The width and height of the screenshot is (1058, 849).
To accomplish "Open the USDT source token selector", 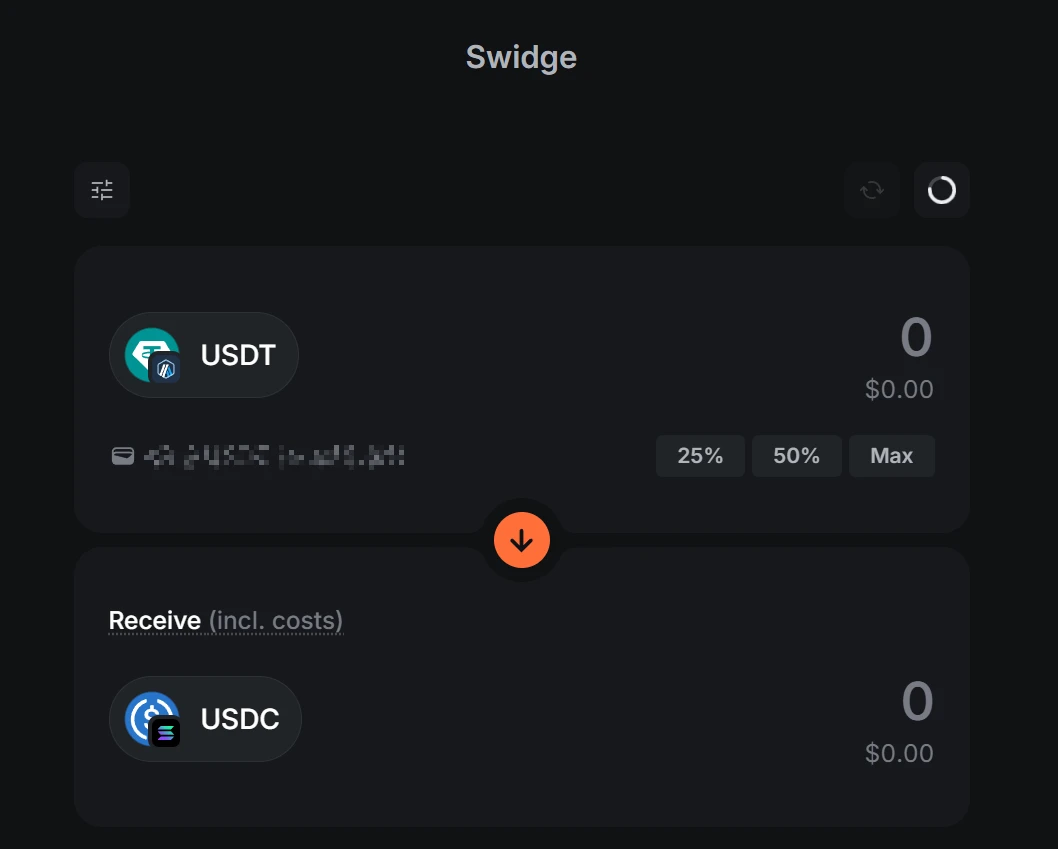I will click(237, 355).
